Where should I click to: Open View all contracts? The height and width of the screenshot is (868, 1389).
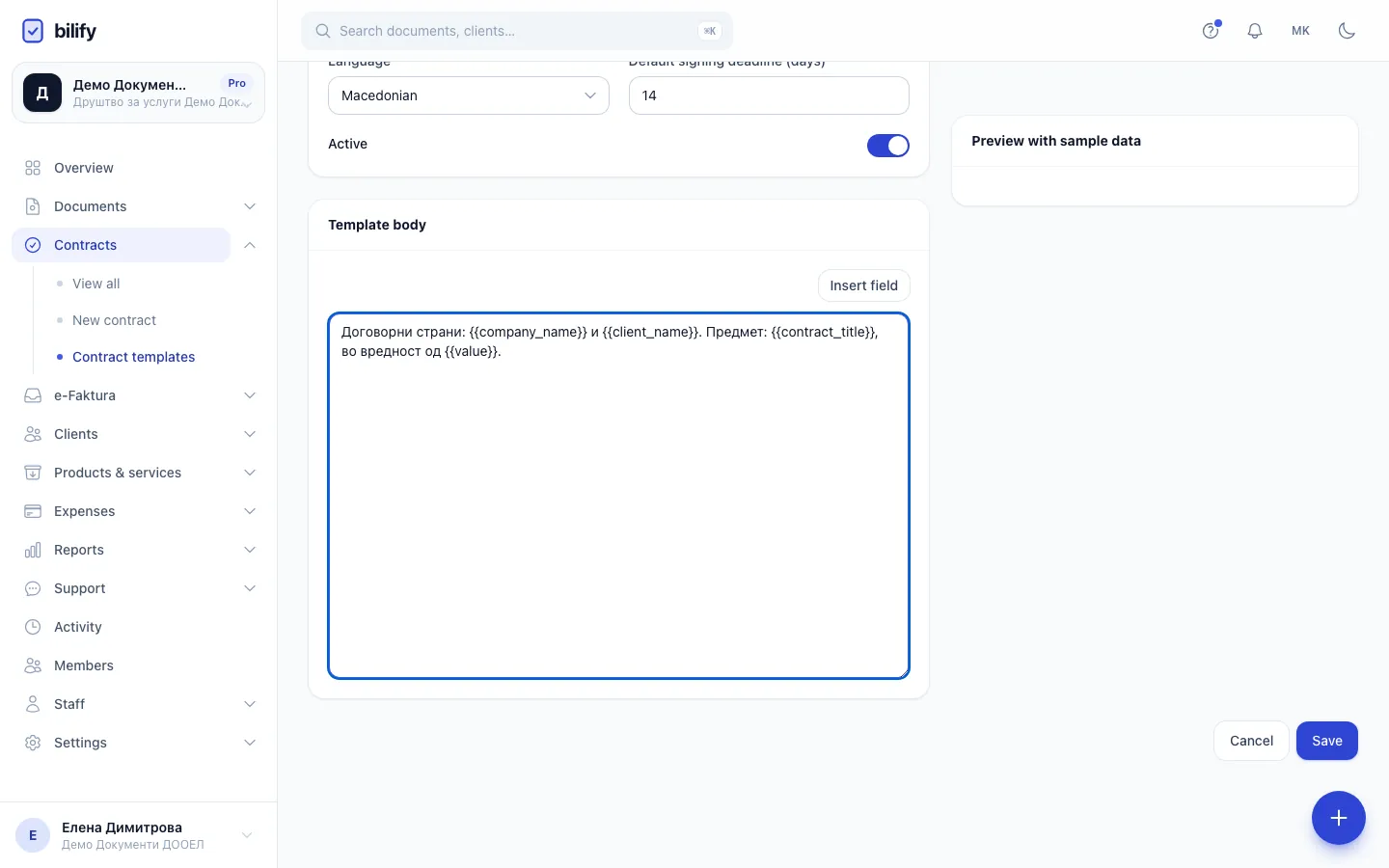point(96,284)
